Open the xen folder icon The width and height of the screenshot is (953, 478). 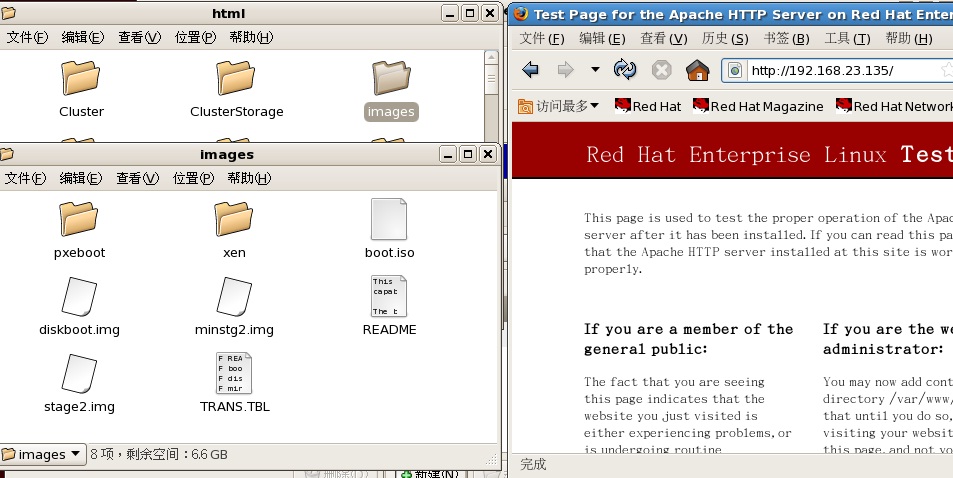[233, 219]
